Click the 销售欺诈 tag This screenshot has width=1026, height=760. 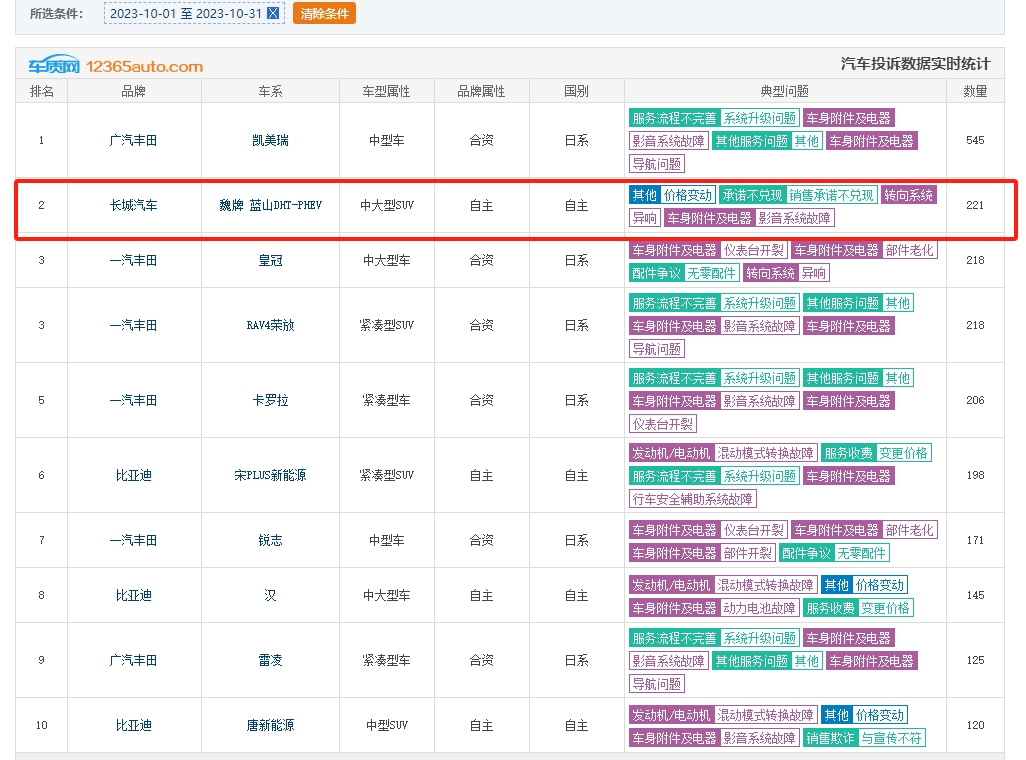(830, 738)
